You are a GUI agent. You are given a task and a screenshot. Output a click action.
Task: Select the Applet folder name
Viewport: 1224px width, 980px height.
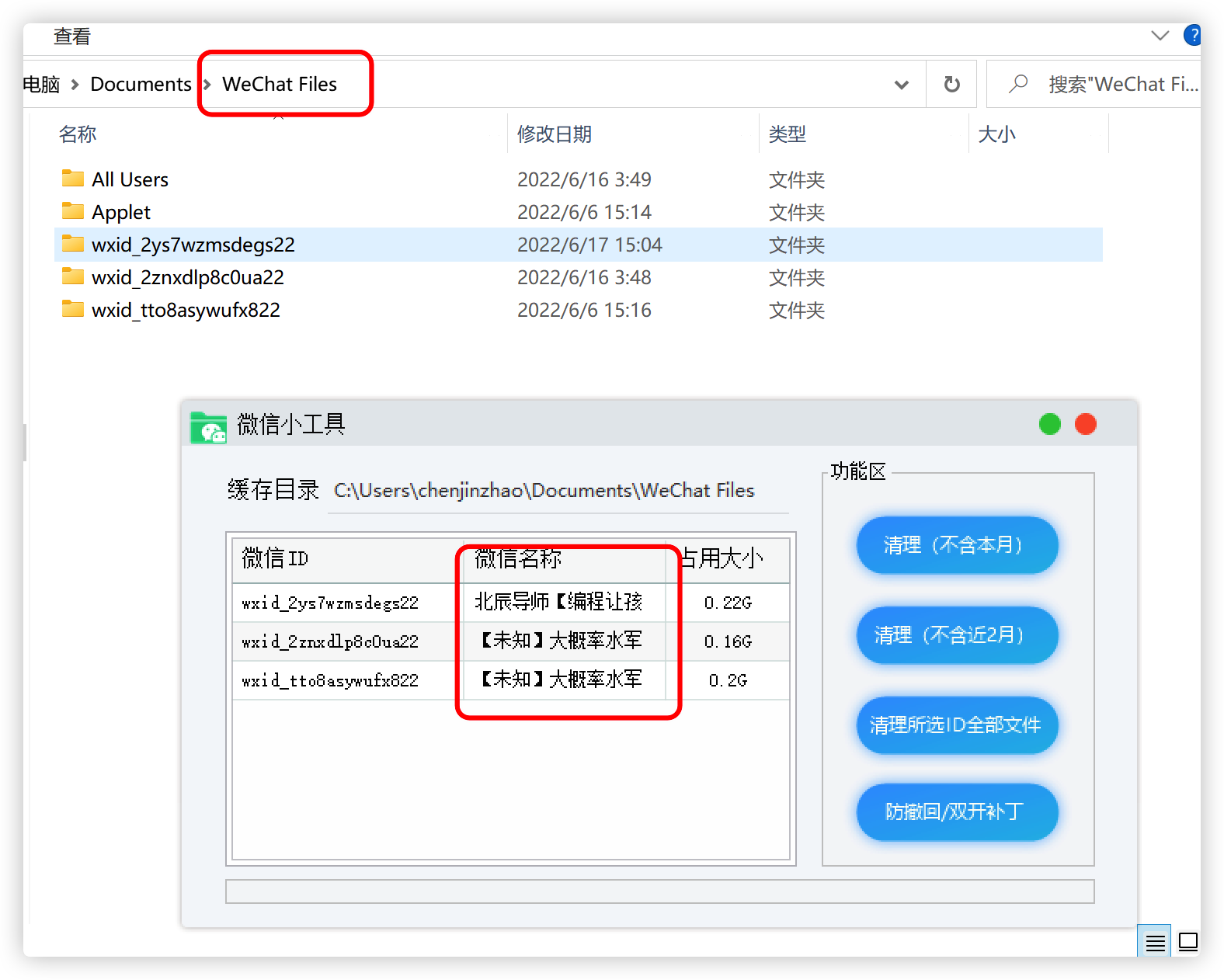point(121,212)
